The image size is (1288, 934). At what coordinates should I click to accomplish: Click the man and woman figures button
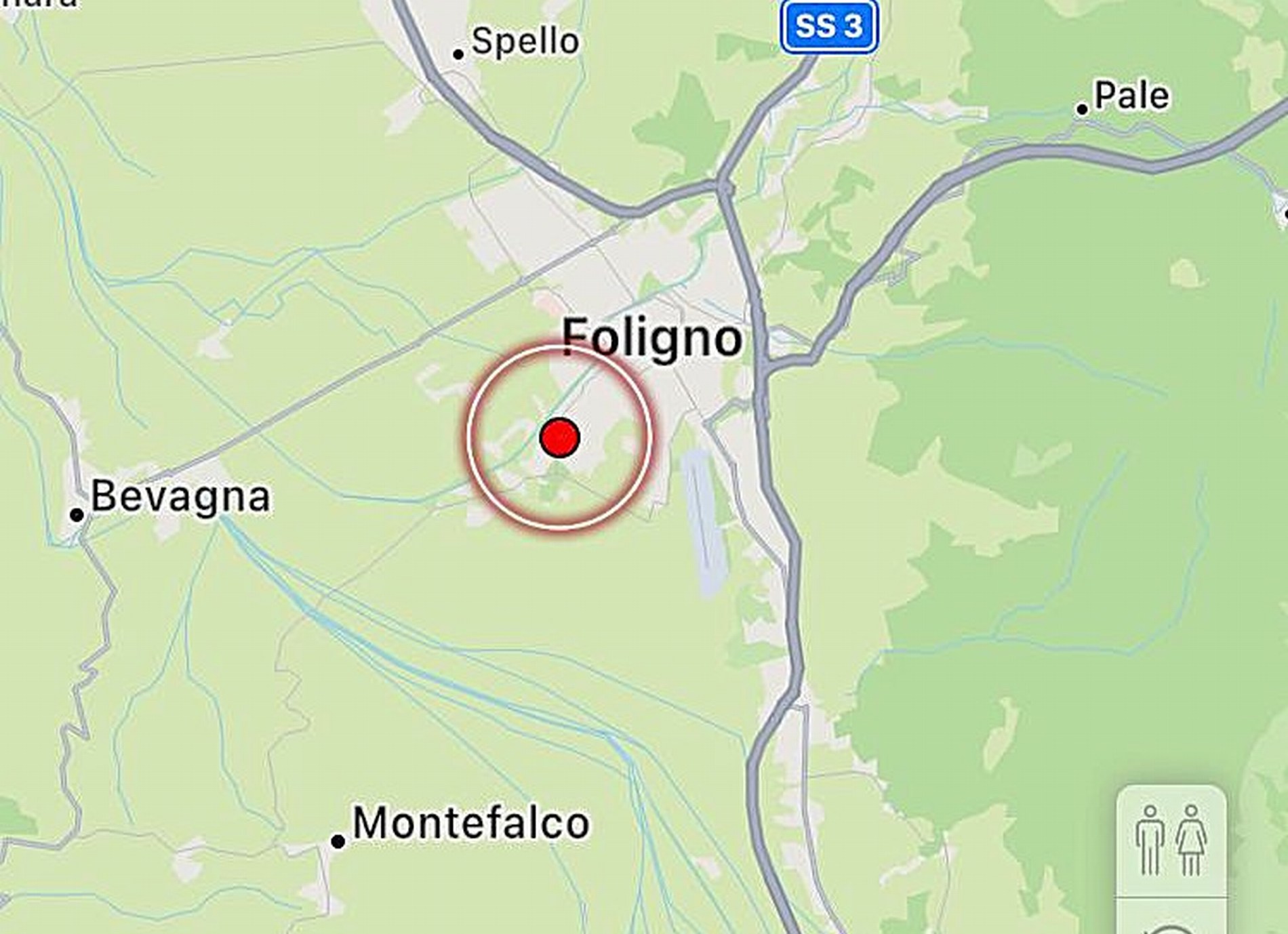[1171, 841]
